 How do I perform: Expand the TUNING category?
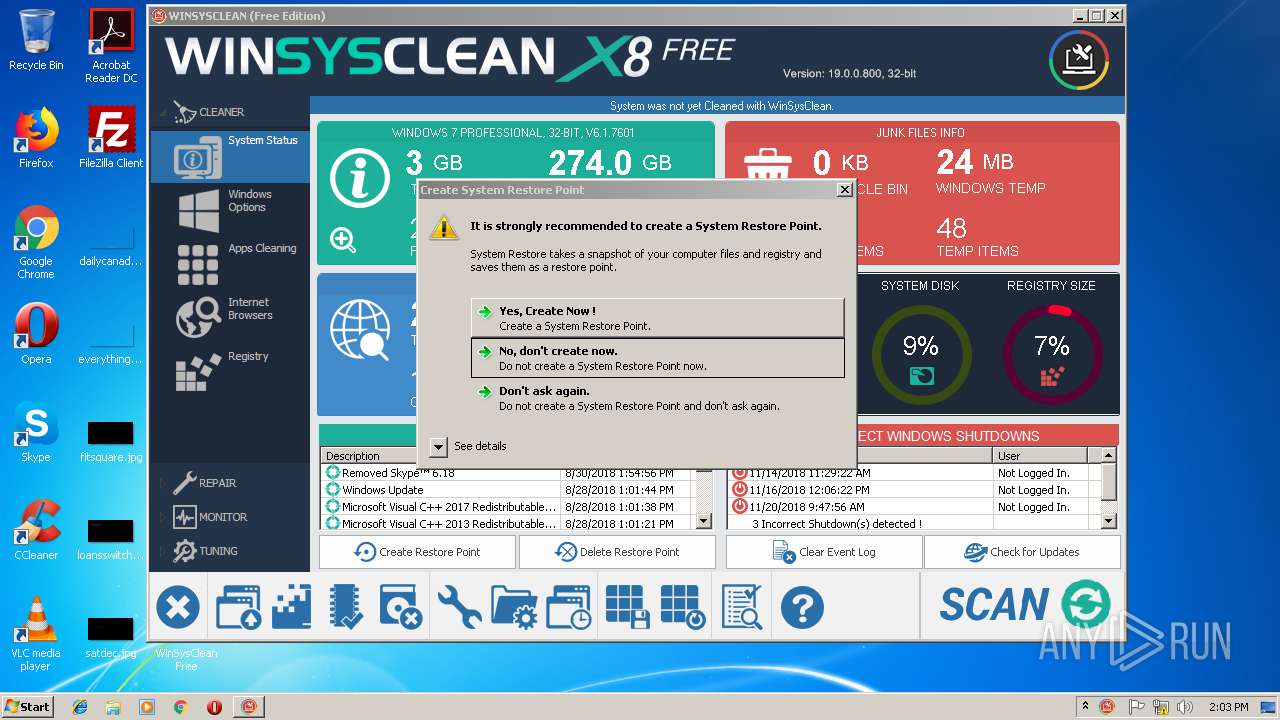pyautogui.click(x=165, y=551)
